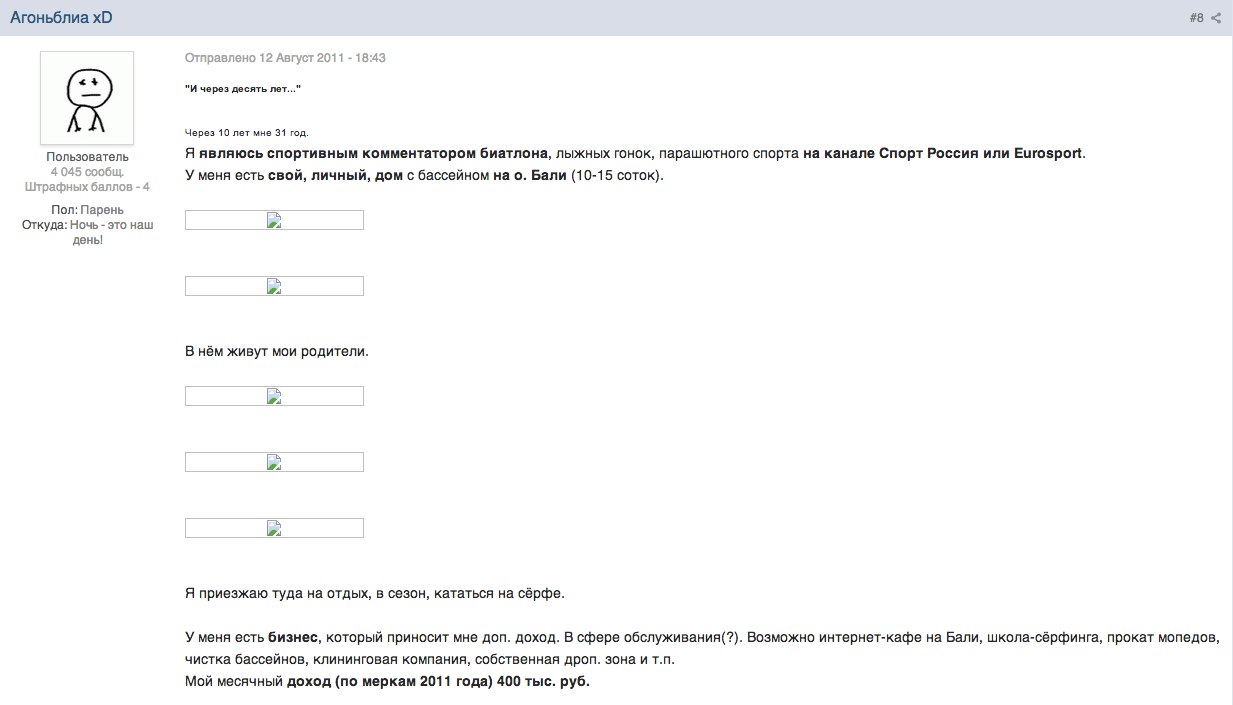1233x705 pixels.
Task: Open the Агоньблиа xD author profile link
Action: (61, 17)
